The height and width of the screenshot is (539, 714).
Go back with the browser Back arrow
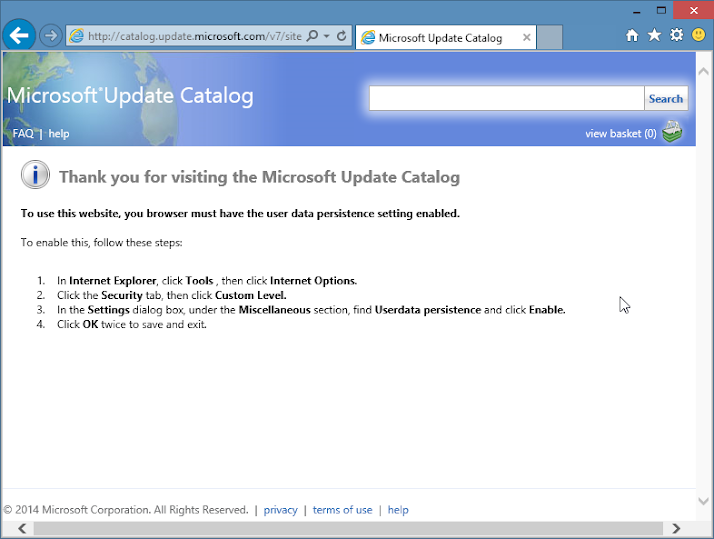point(19,35)
